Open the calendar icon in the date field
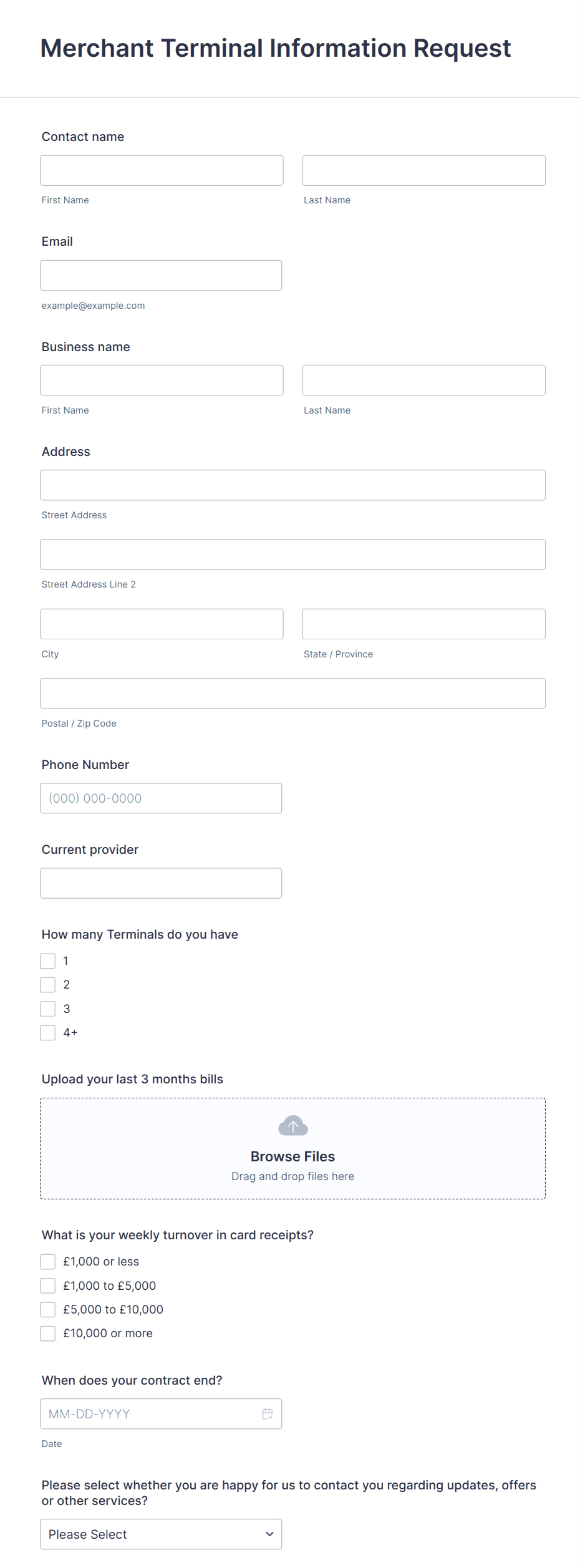Image resolution: width=580 pixels, height=1568 pixels. [x=268, y=1414]
